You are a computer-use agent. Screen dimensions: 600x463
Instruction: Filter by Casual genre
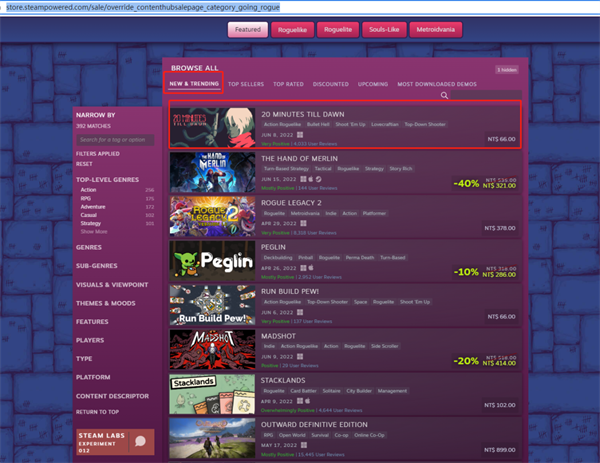(x=88, y=215)
